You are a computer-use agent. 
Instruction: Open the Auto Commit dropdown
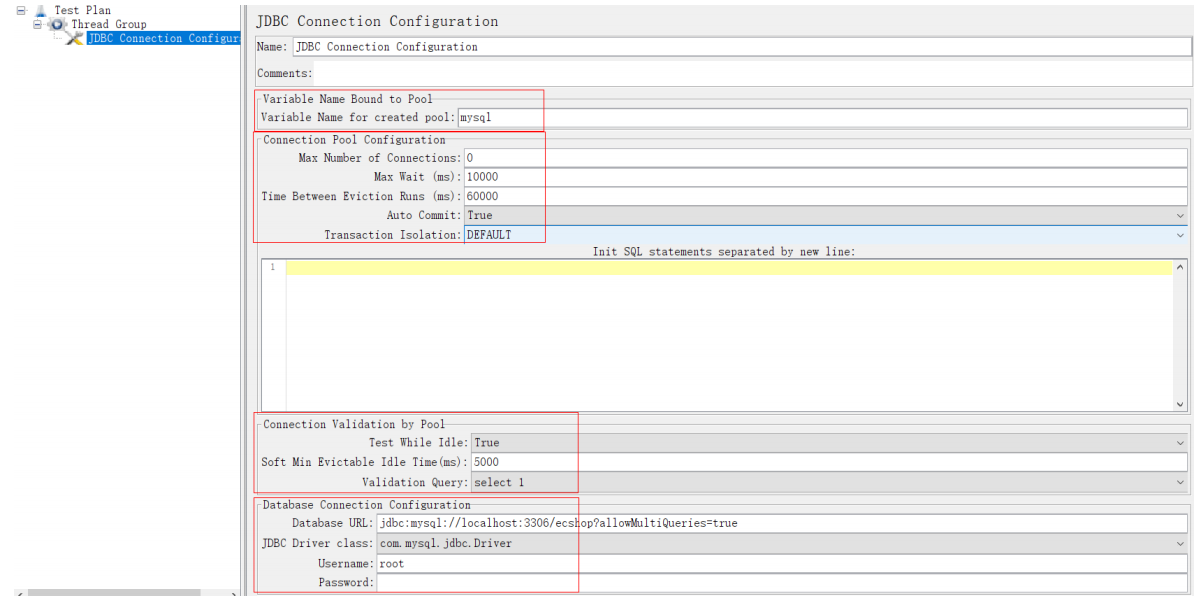pos(826,216)
